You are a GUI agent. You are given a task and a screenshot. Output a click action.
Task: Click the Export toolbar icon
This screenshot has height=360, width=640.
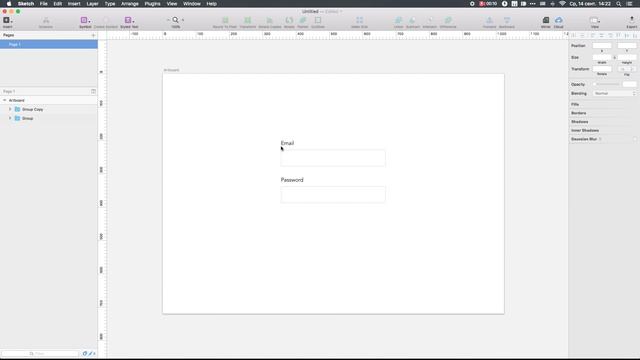(x=632, y=20)
